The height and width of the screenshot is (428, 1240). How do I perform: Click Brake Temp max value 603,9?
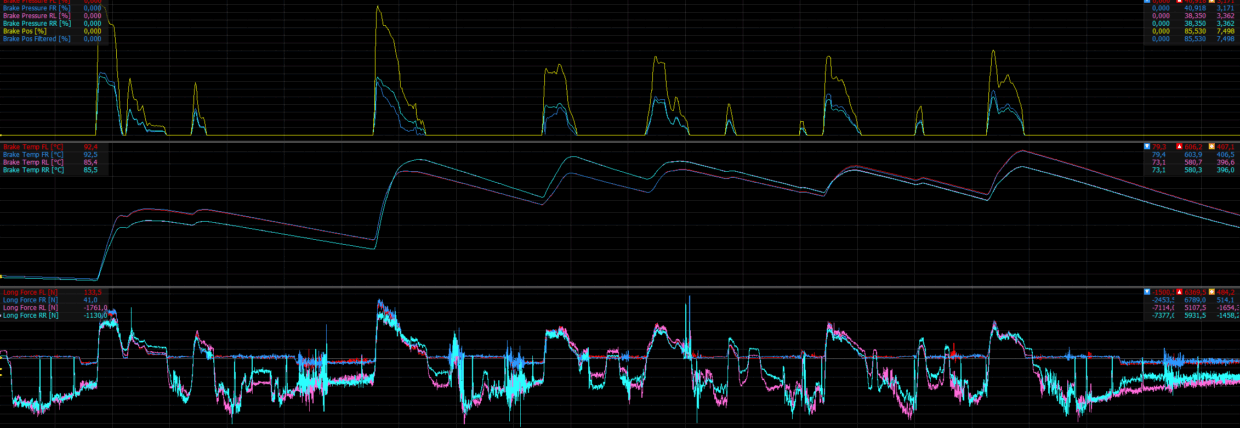click(x=1193, y=155)
